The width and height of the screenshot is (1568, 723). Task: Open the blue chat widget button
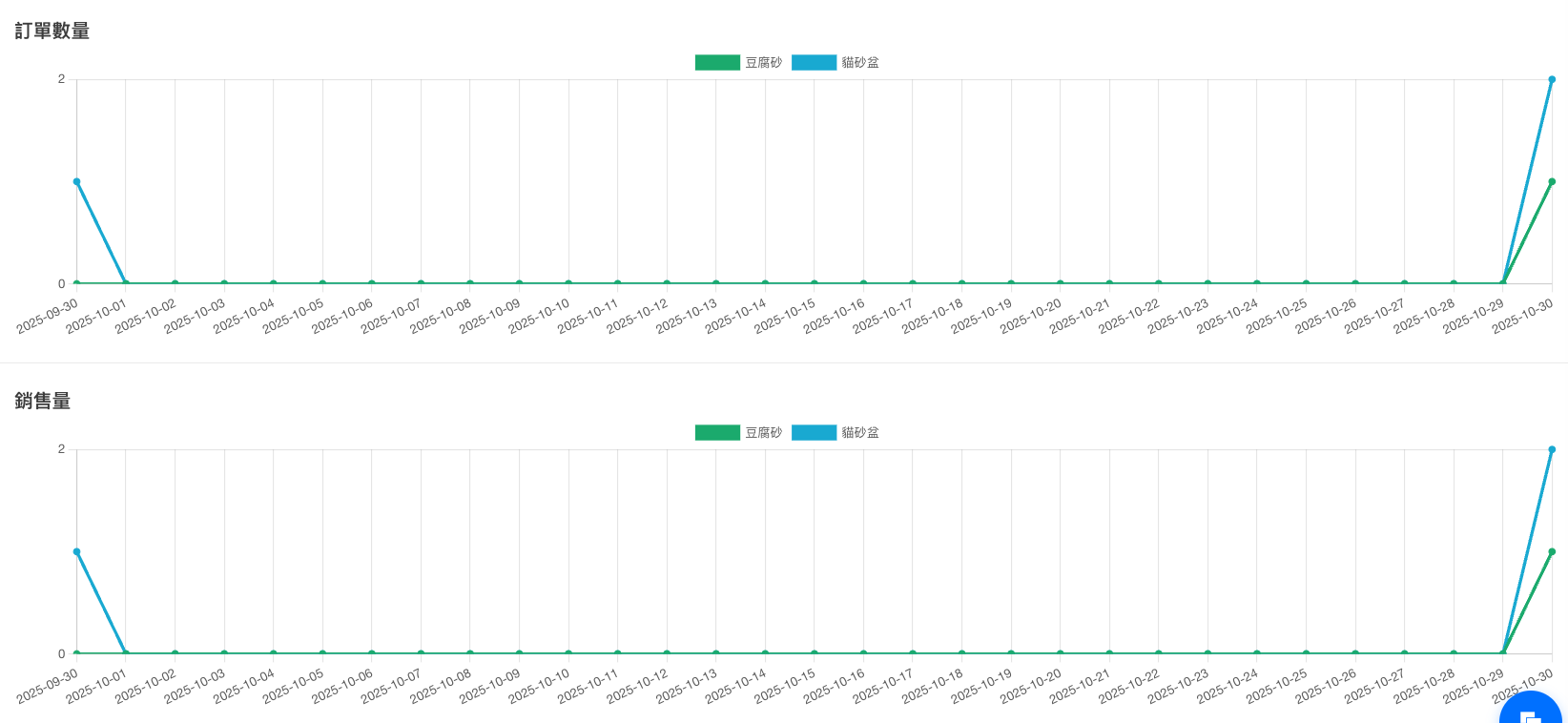[1530, 711]
